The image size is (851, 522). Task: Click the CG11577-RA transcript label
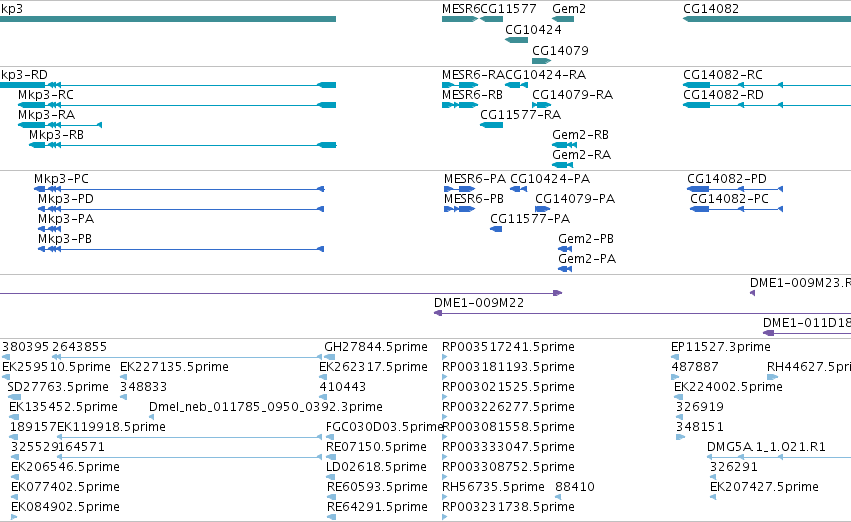pos(520,115)
